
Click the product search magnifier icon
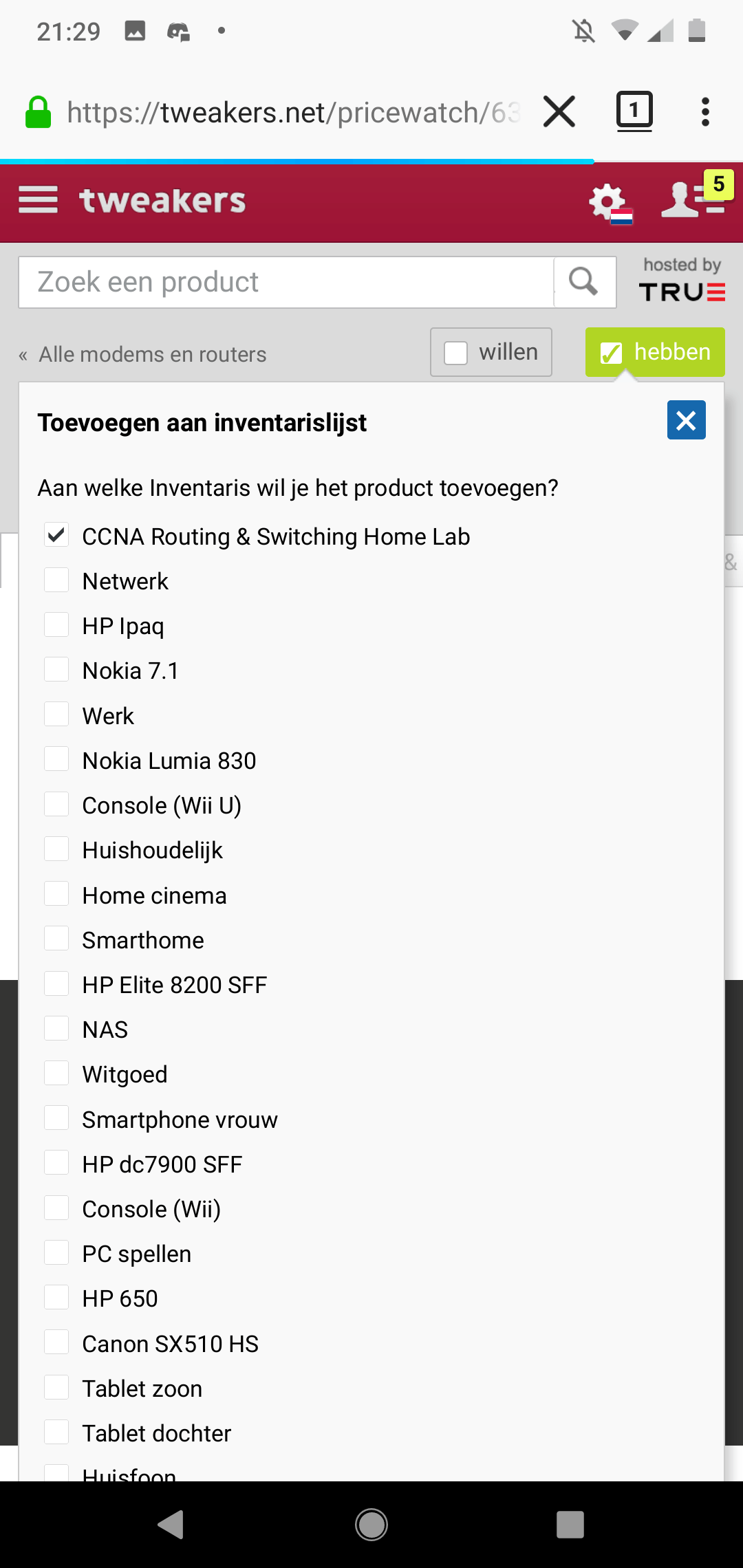tap(584, 282)
